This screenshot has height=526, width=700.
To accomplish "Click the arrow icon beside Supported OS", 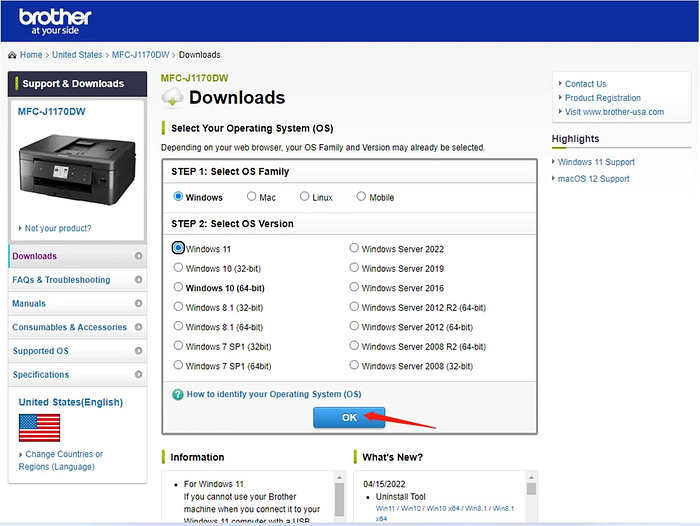I will [x=138, y=351].
